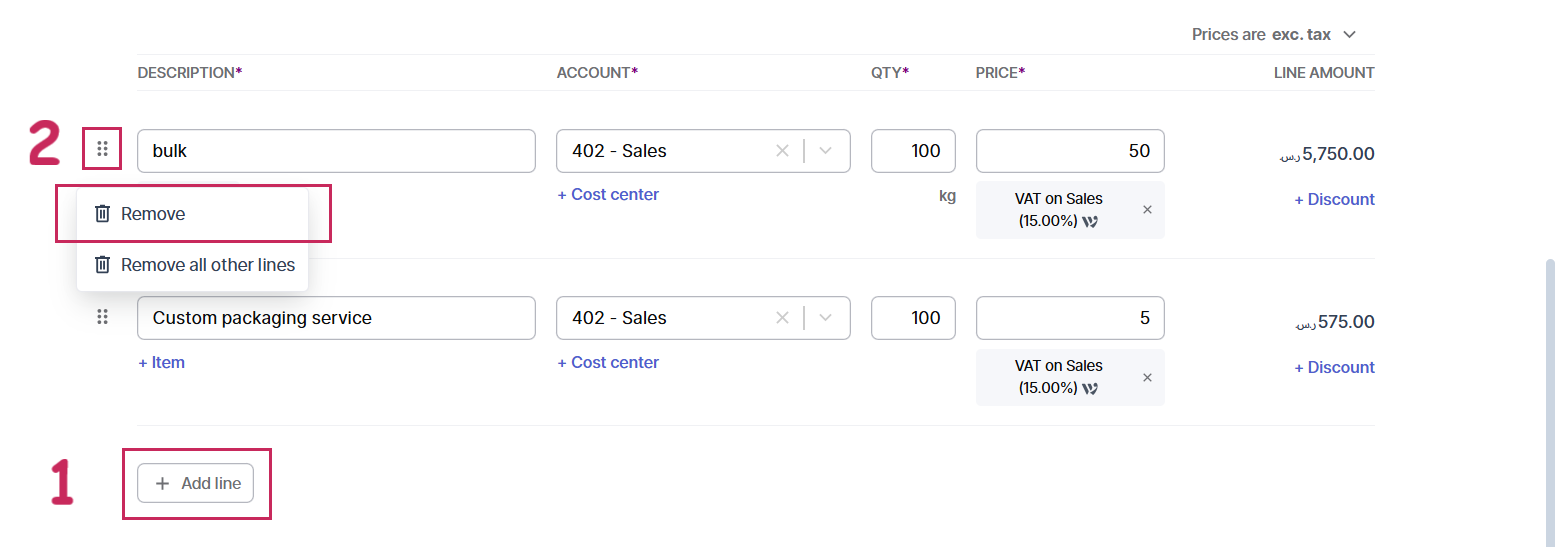Expand account dropdown on bulk line
This screenshot has width=1558, height=547.
click(826, 151)
